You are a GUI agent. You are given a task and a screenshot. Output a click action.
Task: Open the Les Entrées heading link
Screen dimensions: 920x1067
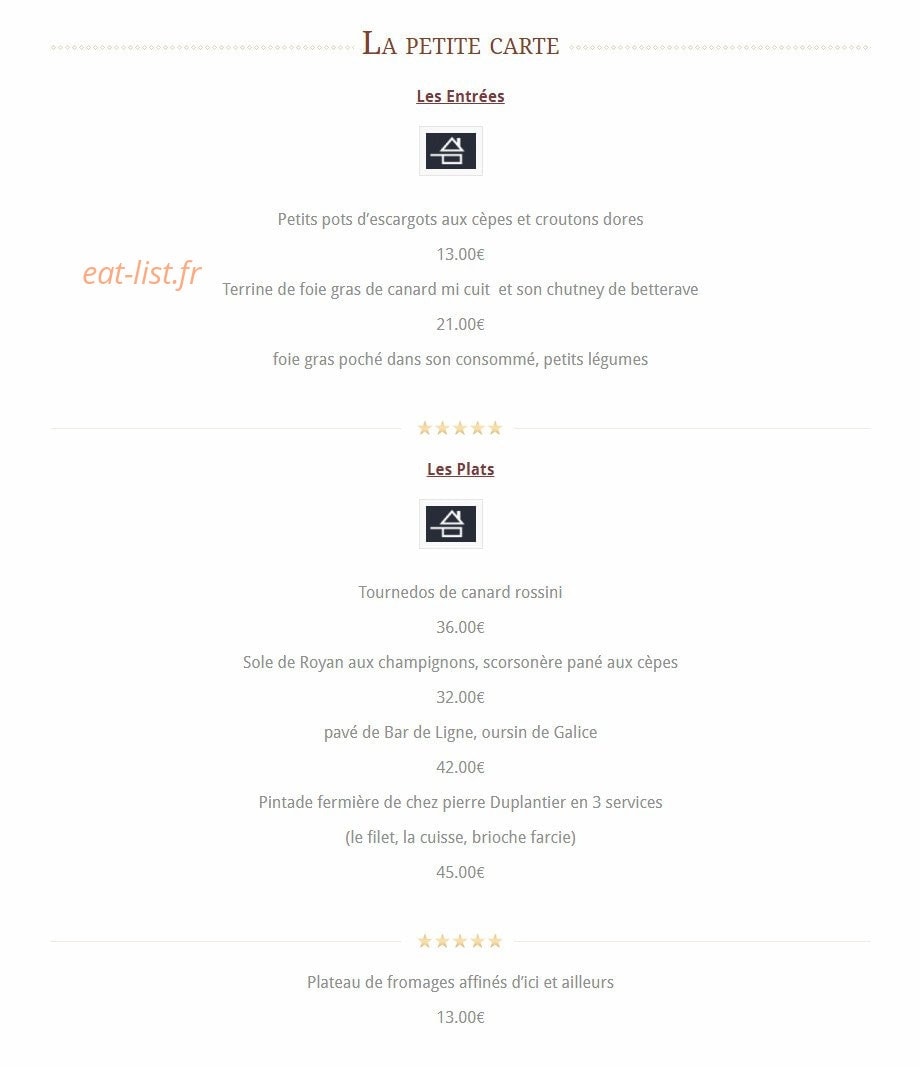point(460,96)
